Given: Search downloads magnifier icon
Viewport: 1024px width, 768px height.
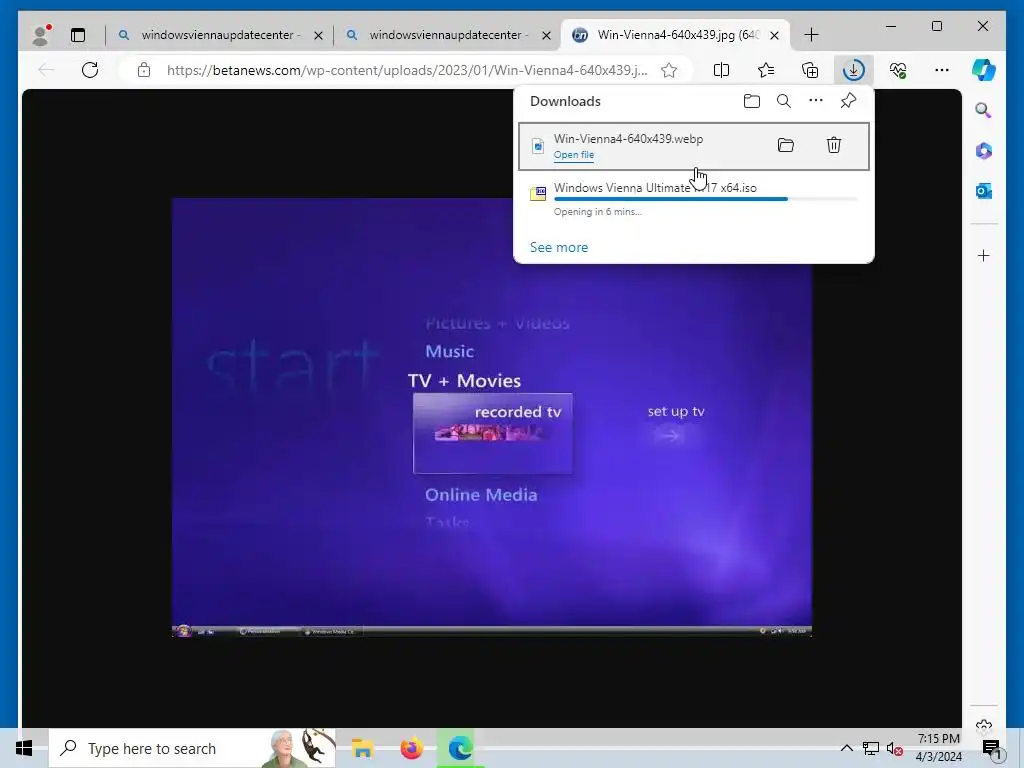Looking at the screenshot, I should [x=784, y=101].
